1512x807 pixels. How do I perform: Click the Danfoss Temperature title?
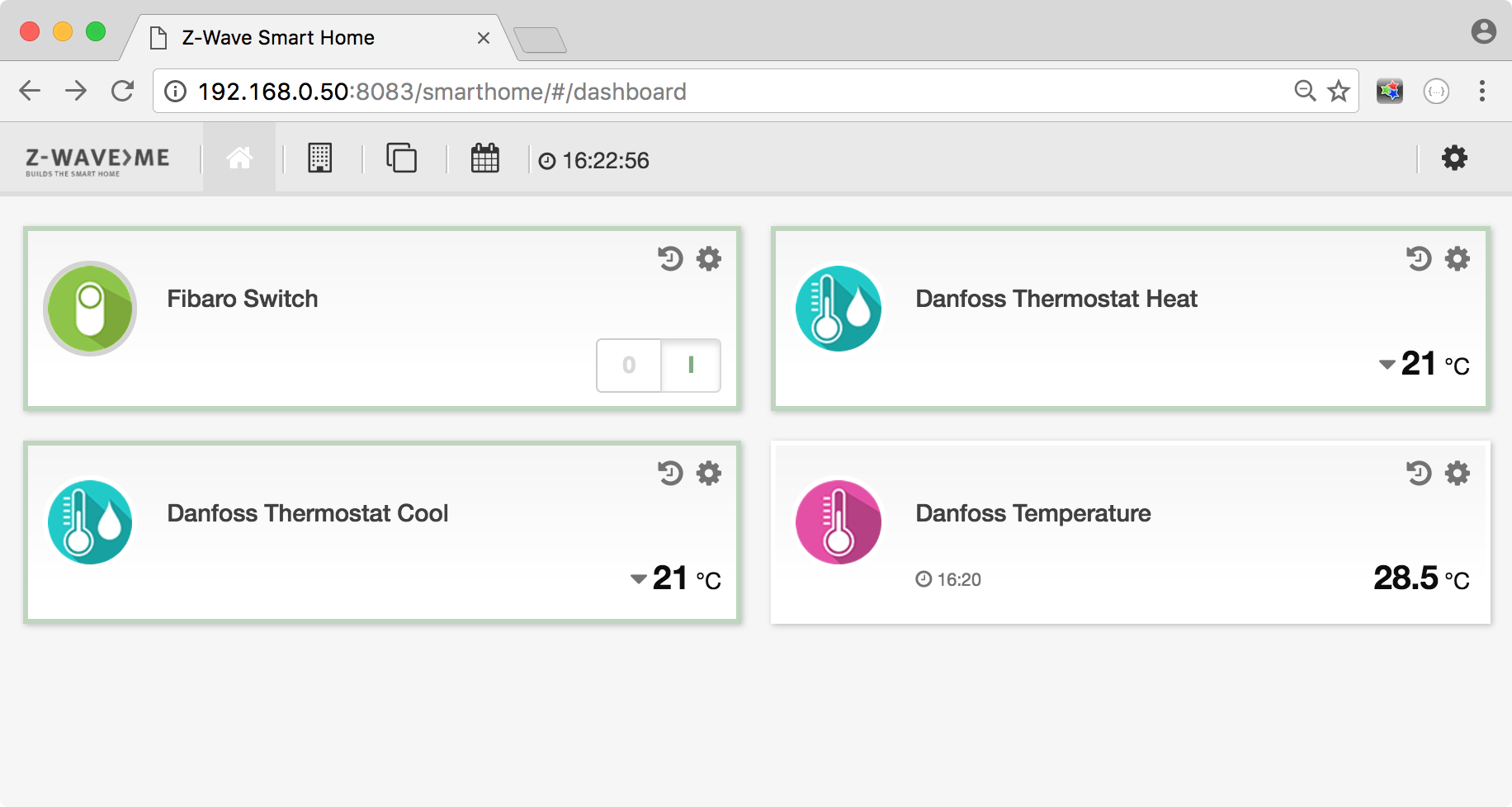click(1033, 513)
